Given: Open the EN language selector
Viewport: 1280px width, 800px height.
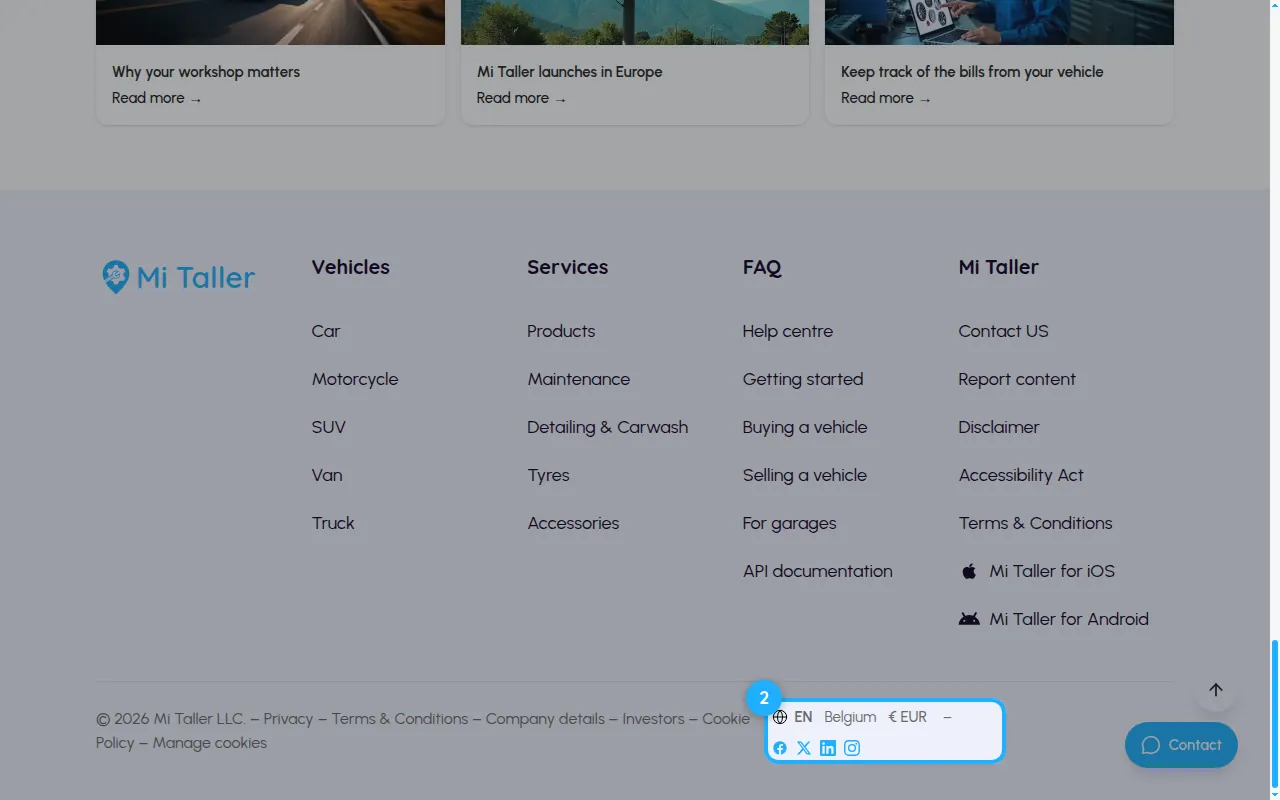Looking at the screenshot, I should (803, 717).
